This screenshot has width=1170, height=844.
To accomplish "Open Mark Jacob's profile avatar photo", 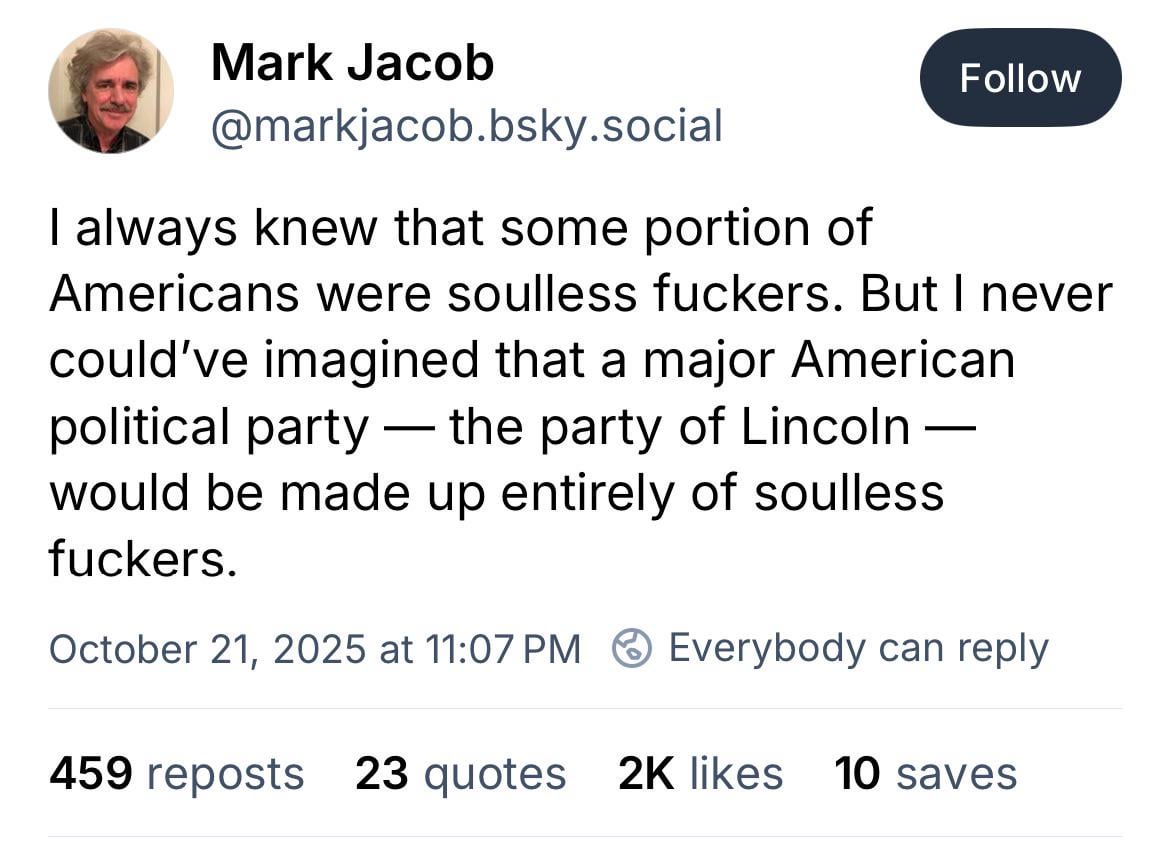I will tap(110, 91).
